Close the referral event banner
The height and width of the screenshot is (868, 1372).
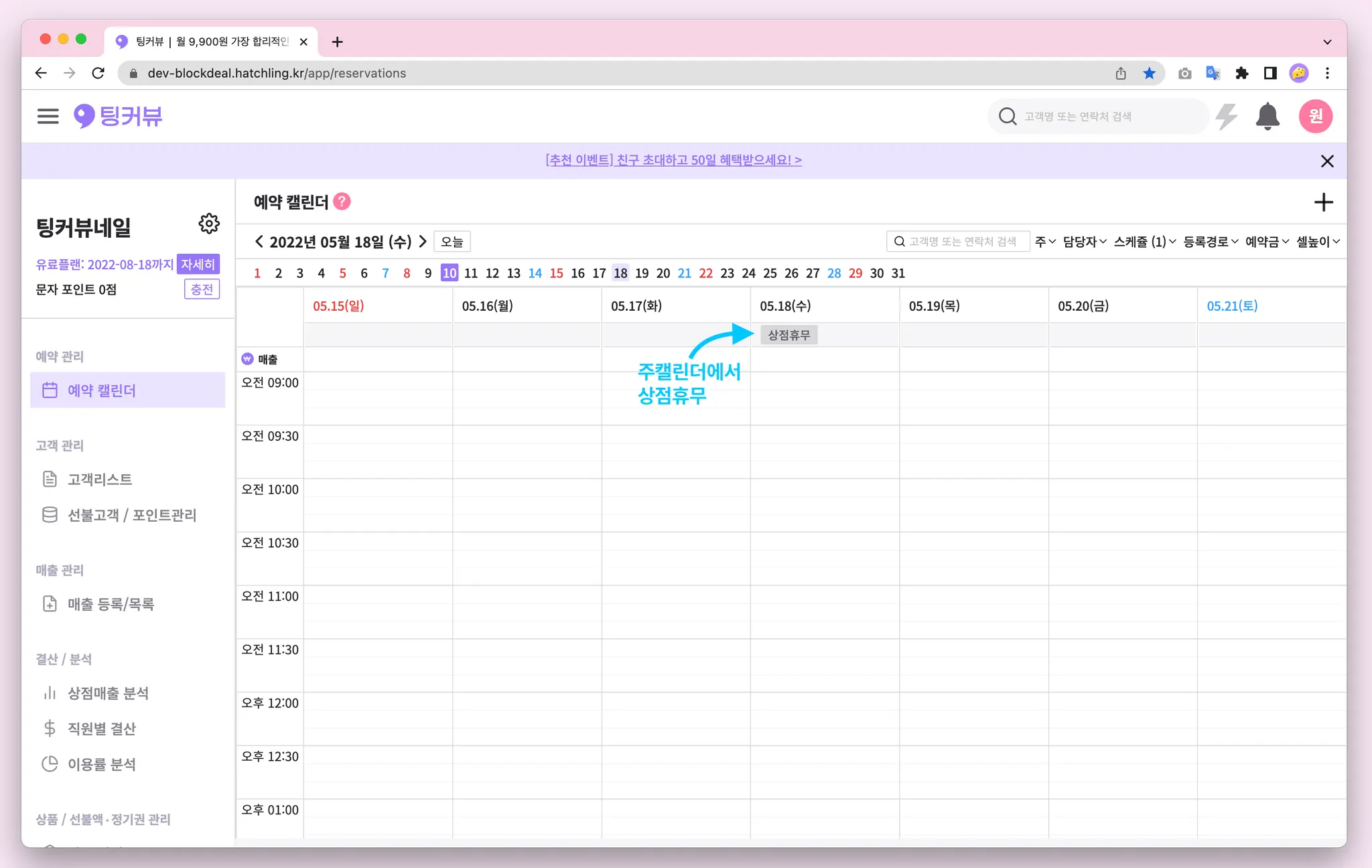pos(1326,161)
